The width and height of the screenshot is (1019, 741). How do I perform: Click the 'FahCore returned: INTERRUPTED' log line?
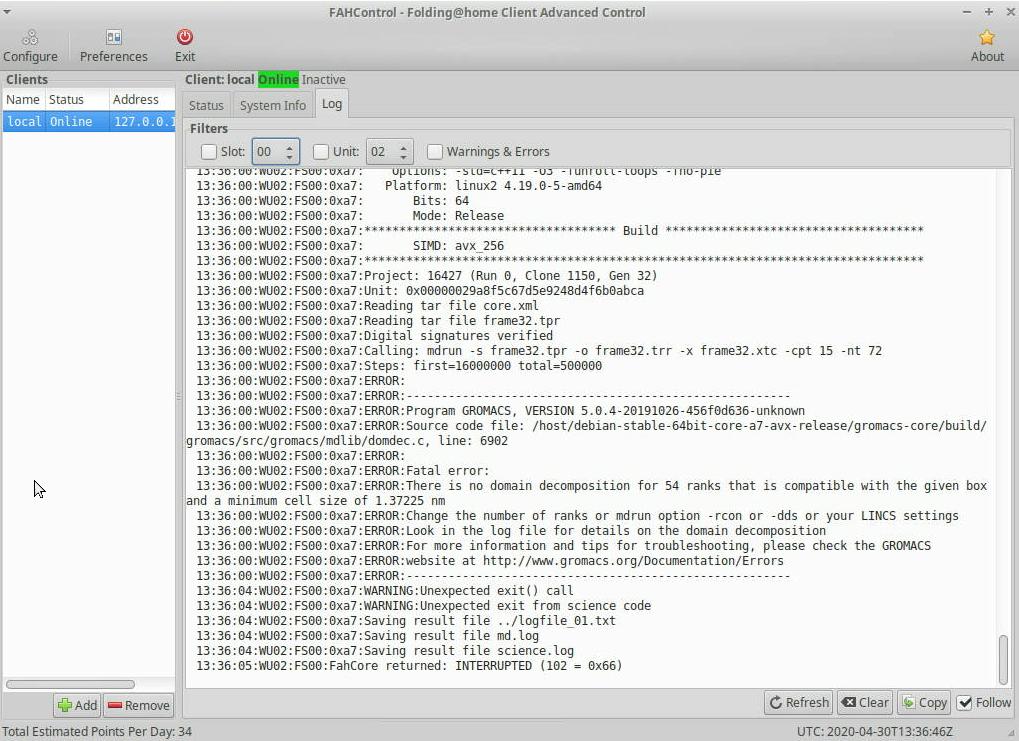point(409,666)
